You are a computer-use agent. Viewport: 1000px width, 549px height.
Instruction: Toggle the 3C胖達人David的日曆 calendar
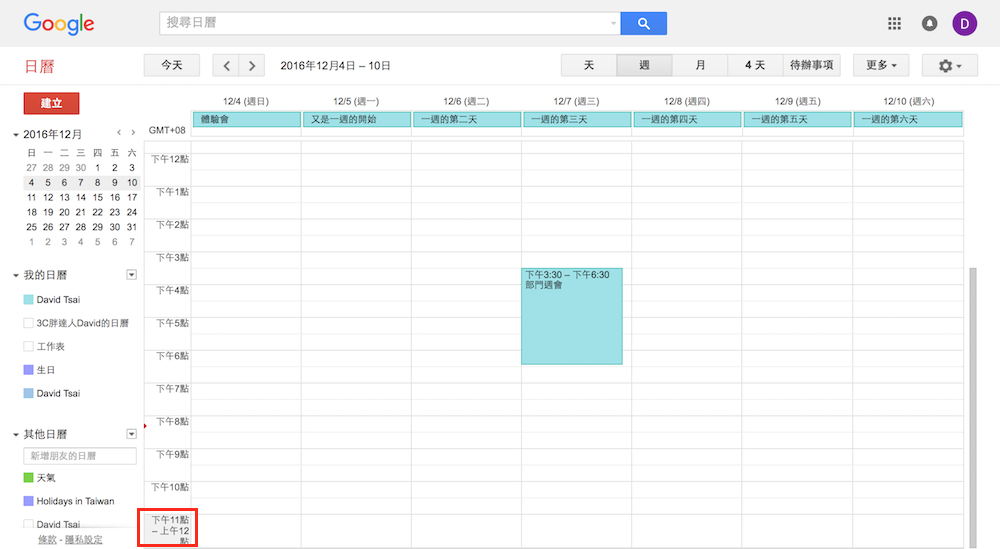pos(29,323)
